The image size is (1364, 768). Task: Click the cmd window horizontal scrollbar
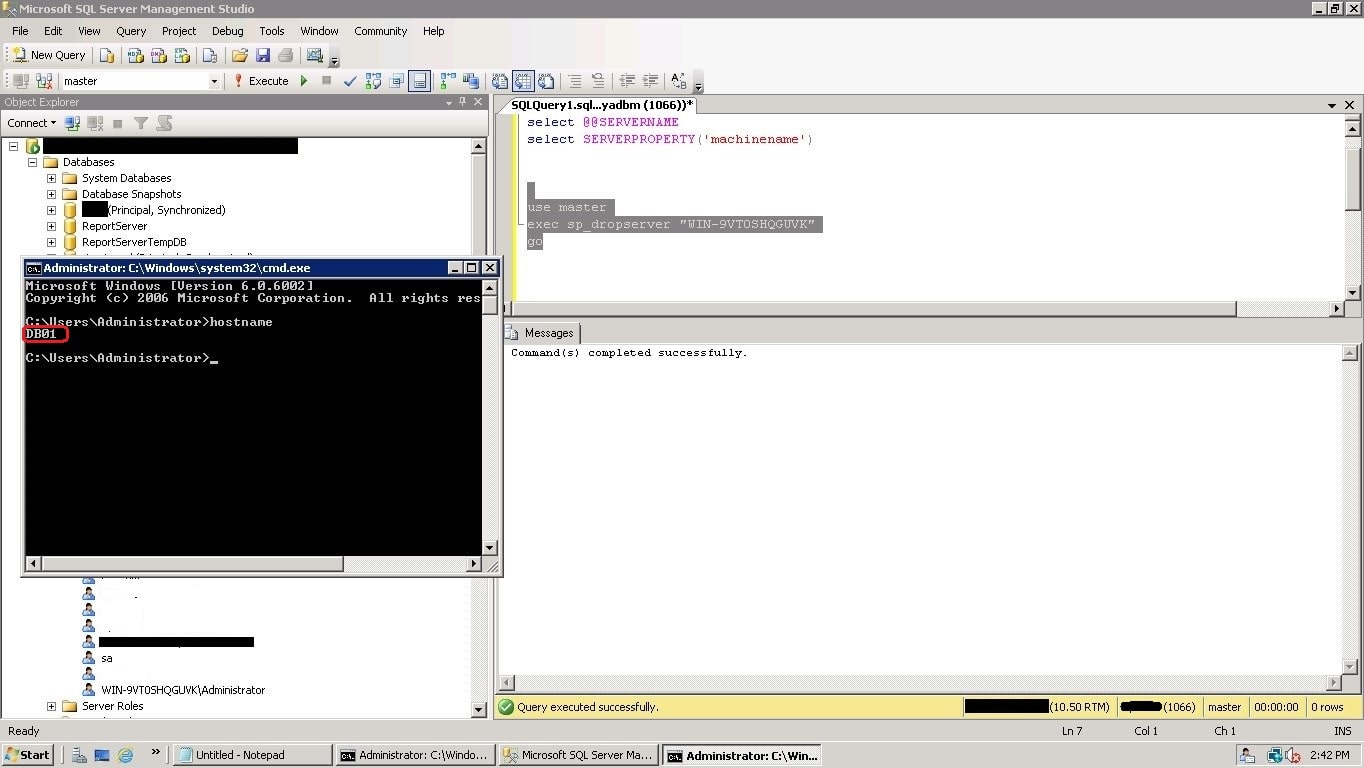click(x=190, y=564)
